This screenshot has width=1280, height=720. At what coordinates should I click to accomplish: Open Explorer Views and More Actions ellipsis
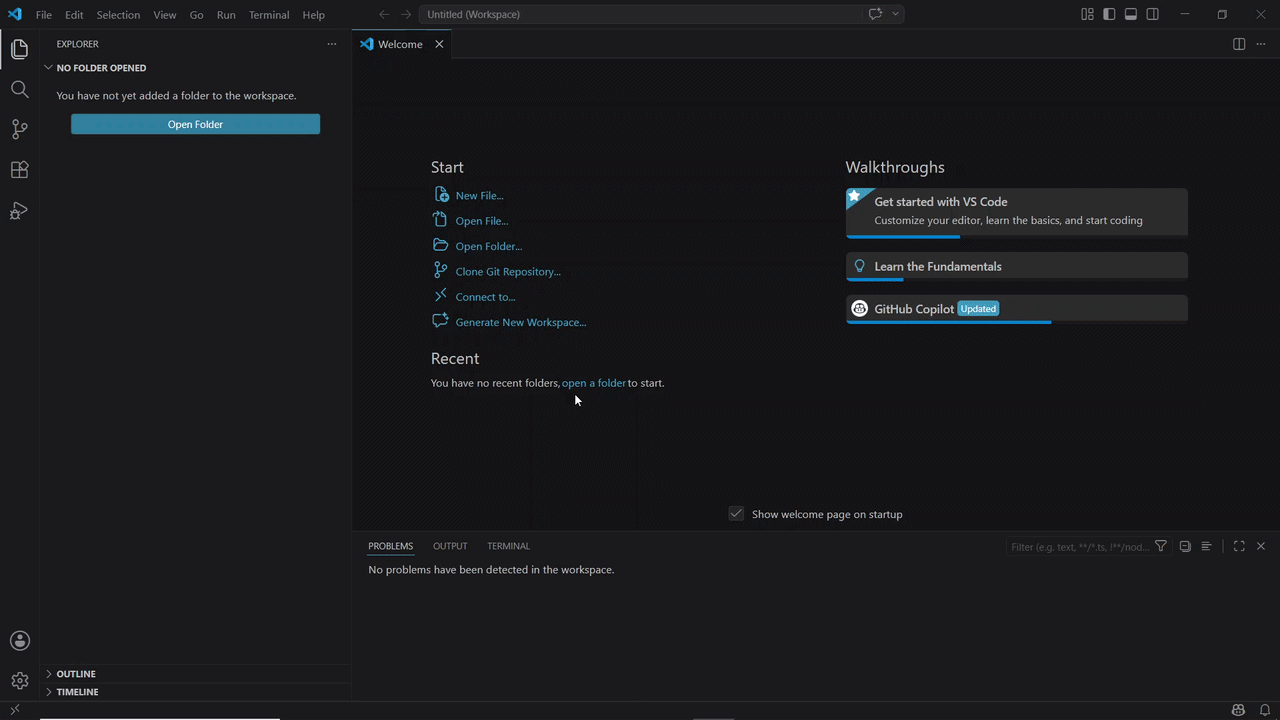[332, 44]
